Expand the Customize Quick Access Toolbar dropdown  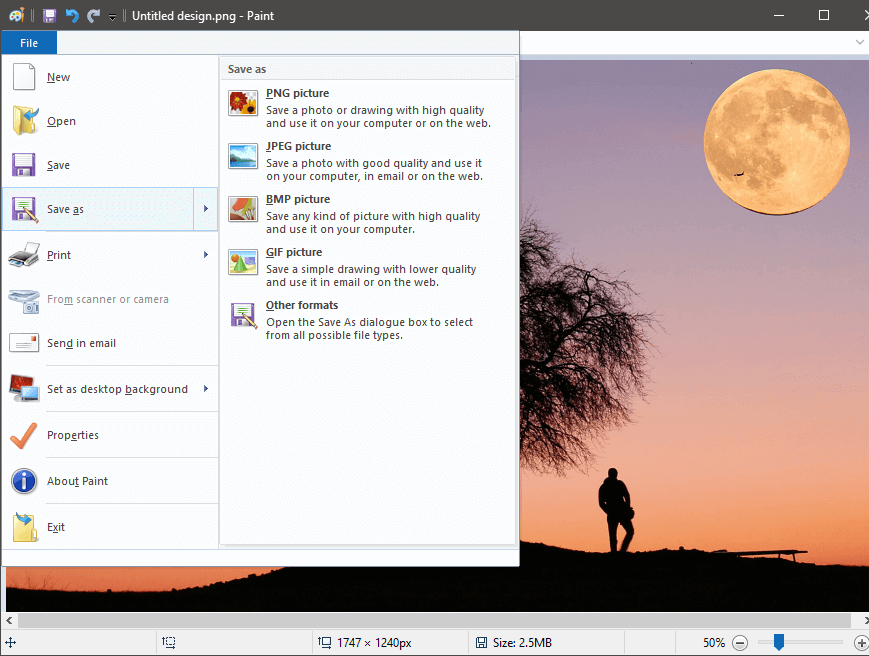point(112,17)
